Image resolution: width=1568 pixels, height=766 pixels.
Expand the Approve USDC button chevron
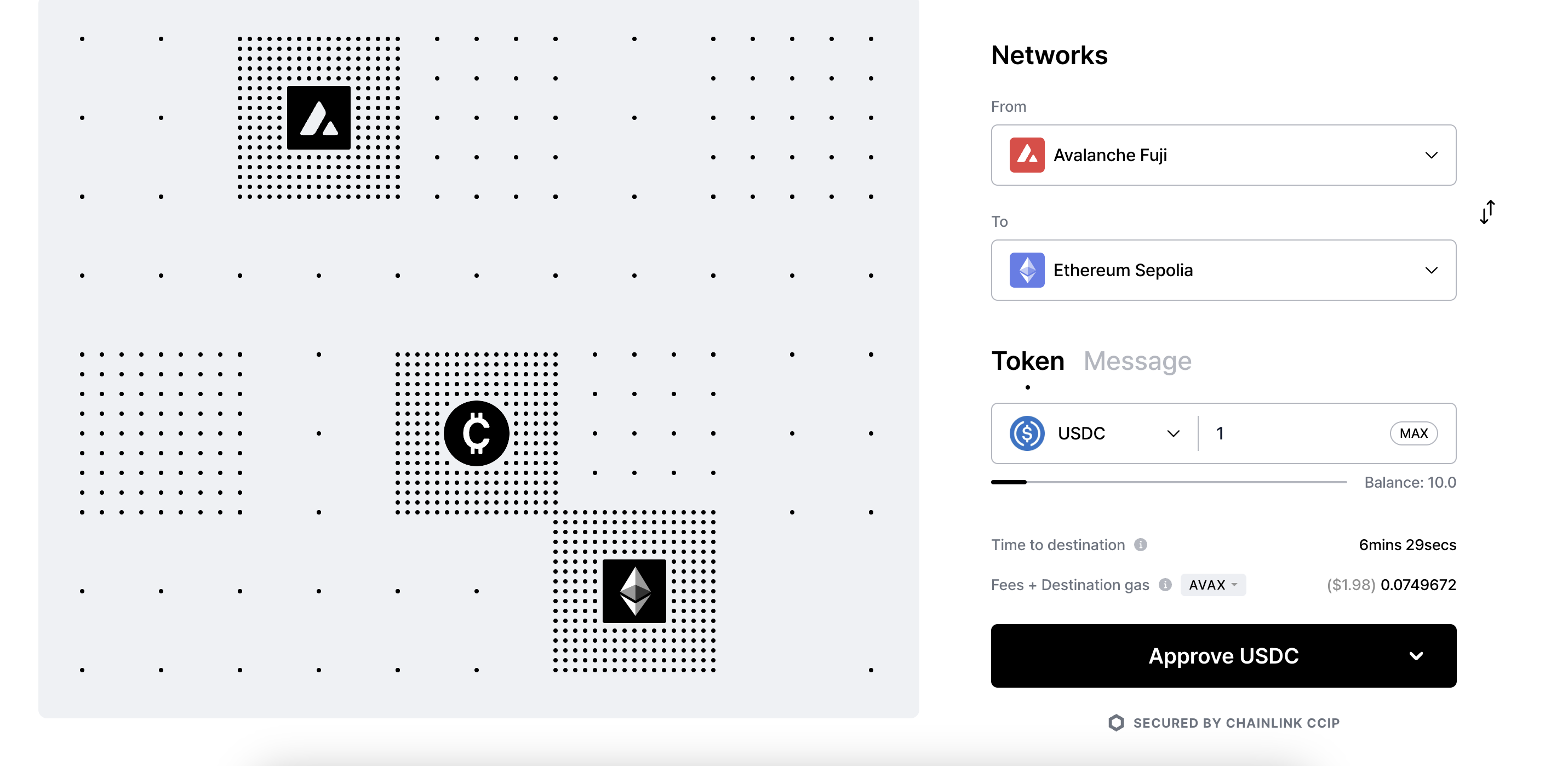(x=1416, y=656)
